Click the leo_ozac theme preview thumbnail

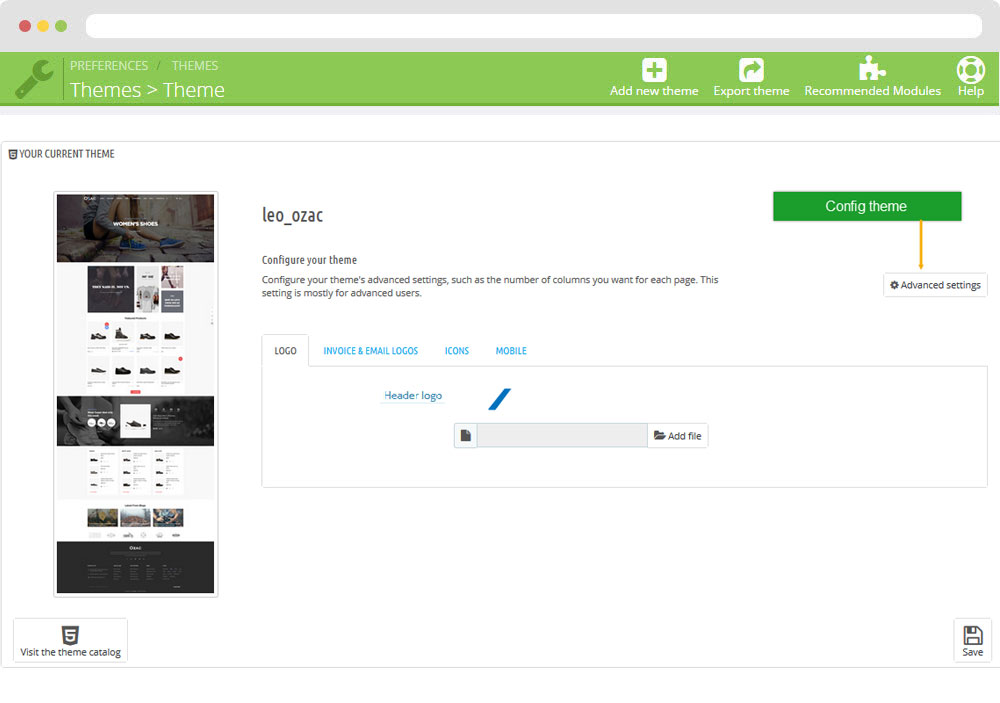136,394
